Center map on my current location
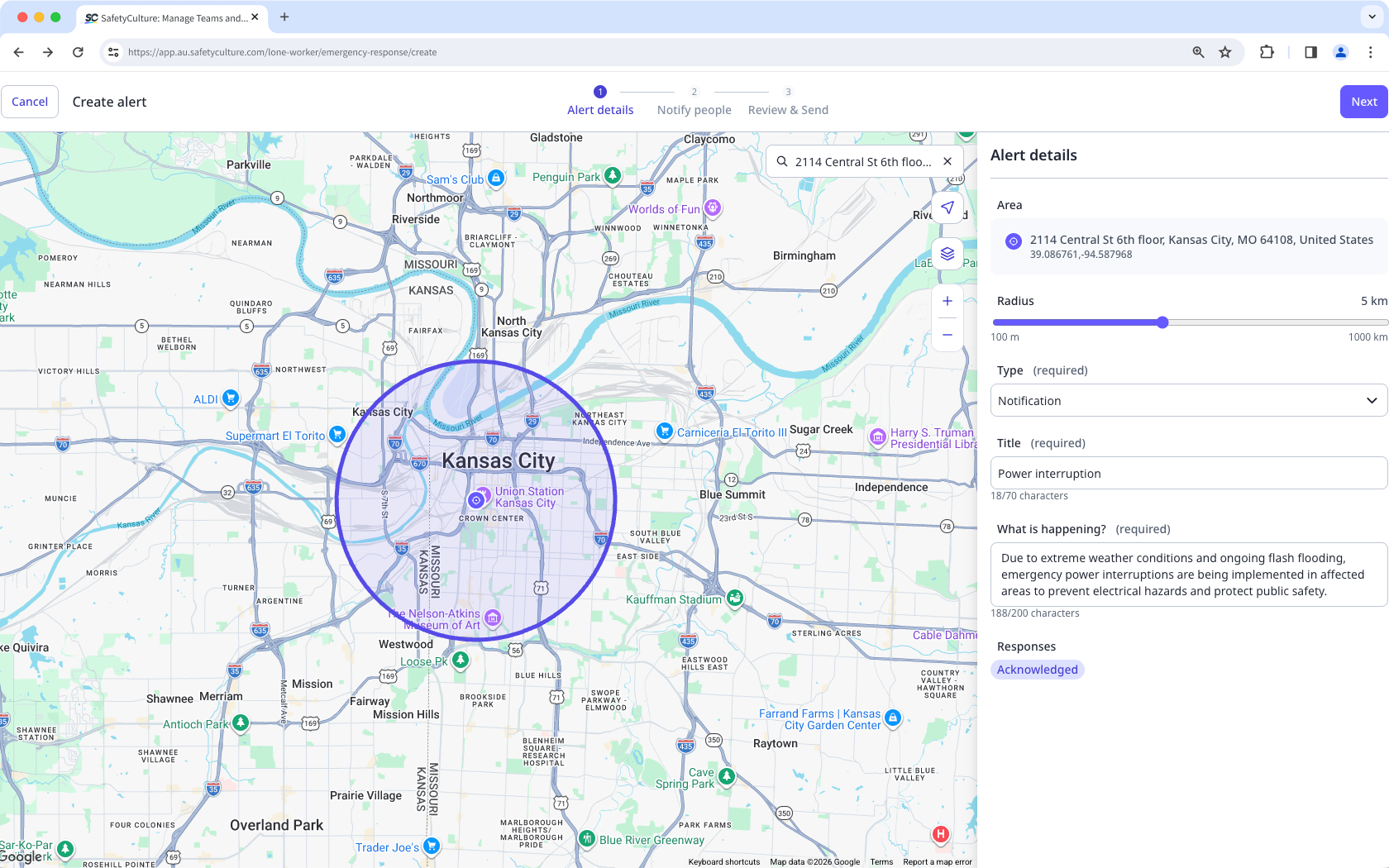This screenshot has height=868, width=1389. pyautogui.click(x=947, y=207)
